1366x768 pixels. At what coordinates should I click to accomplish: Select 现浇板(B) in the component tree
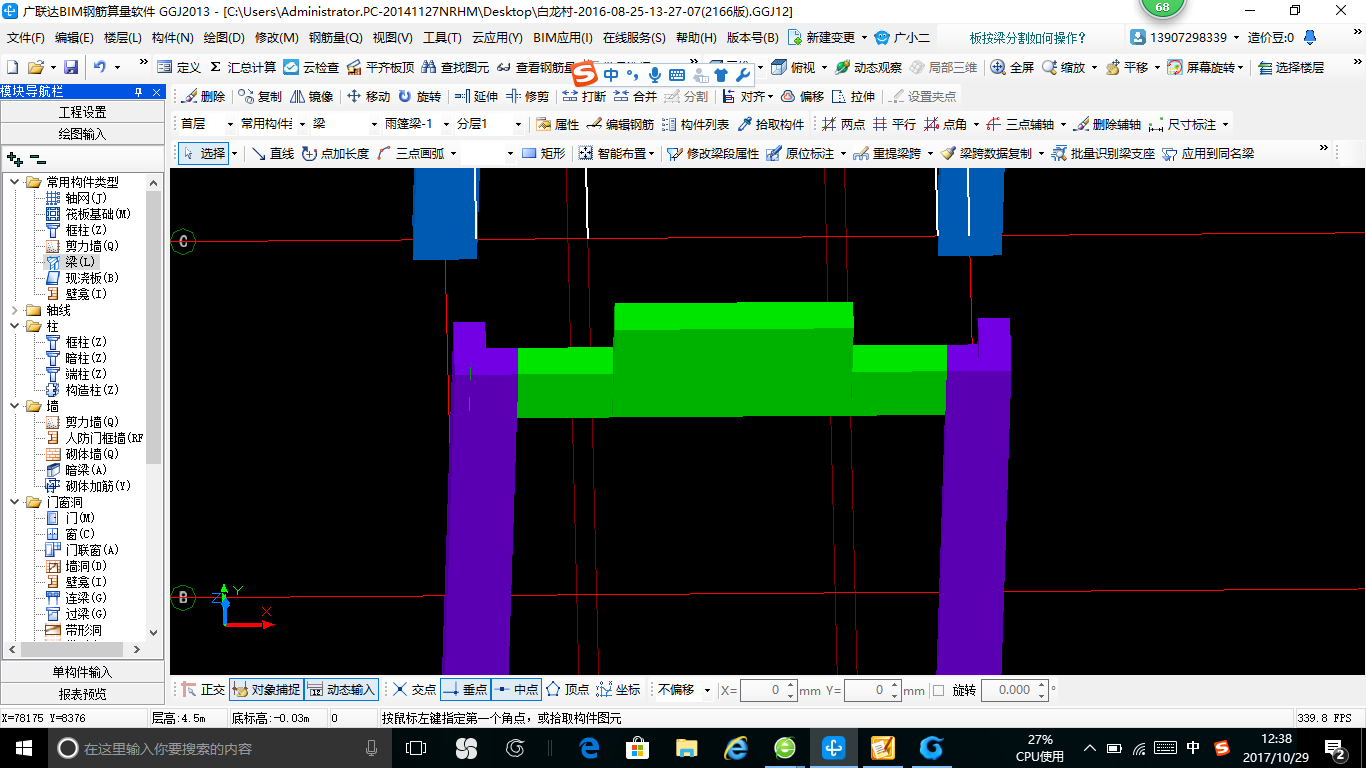[92, 278]
